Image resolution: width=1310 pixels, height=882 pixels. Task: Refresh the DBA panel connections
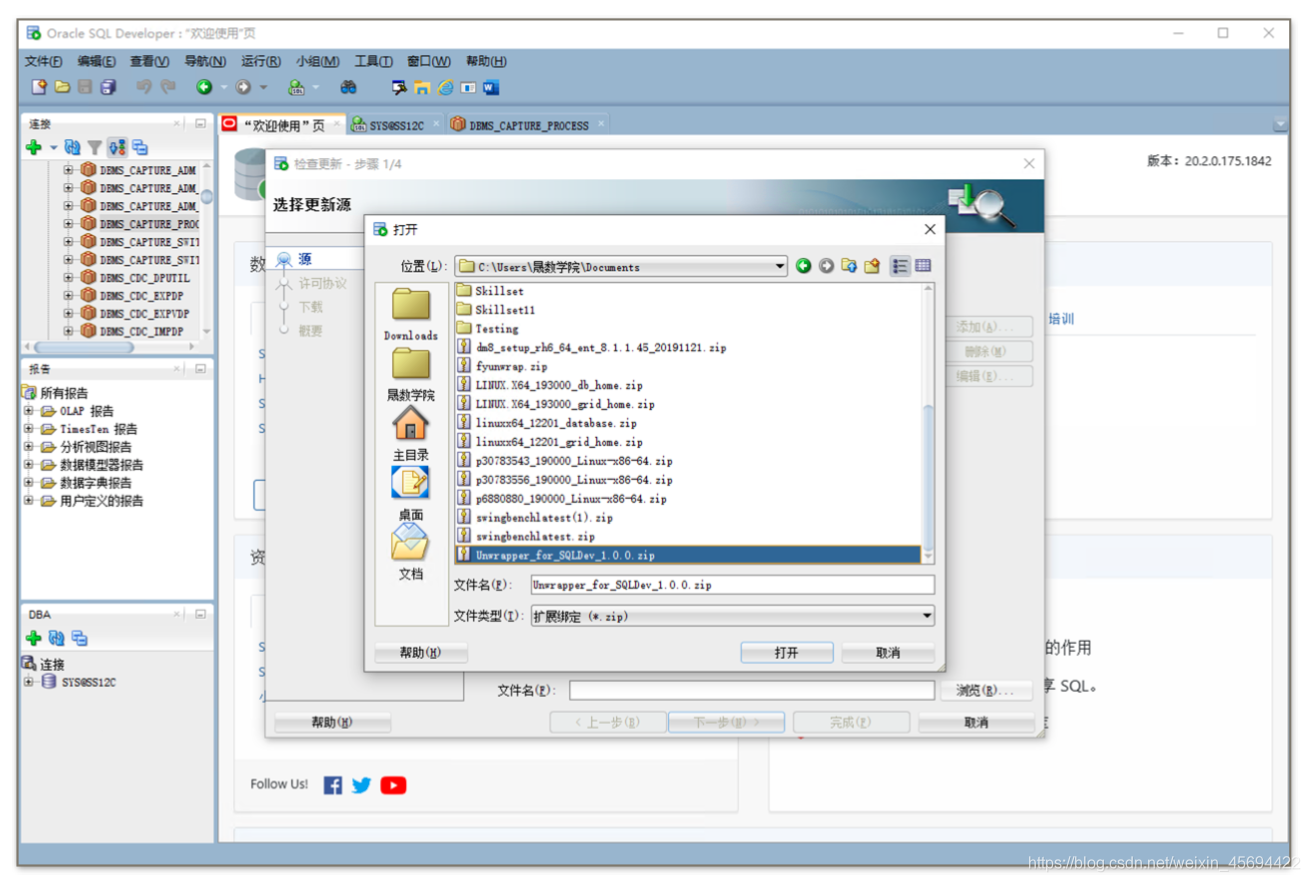pyautogui.click(x=56, y=638)
